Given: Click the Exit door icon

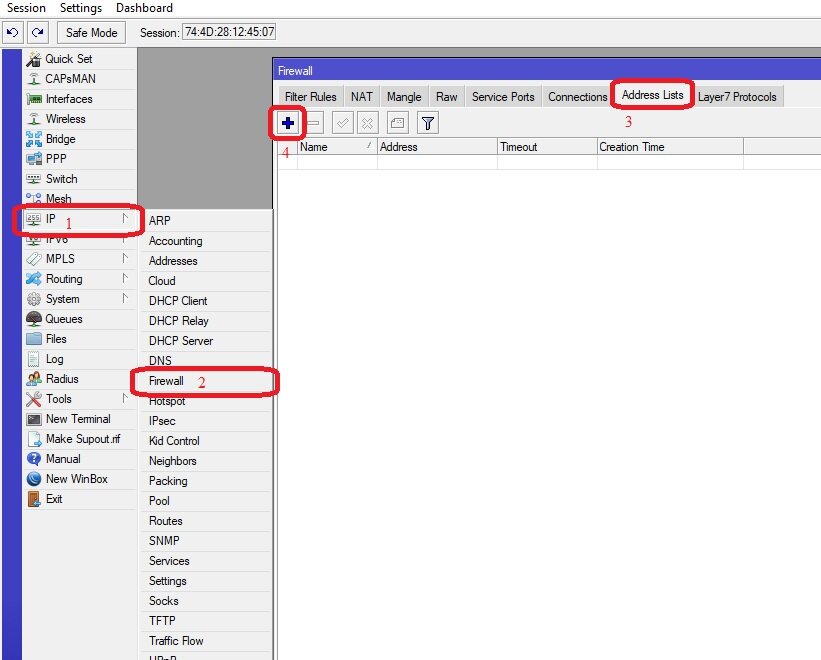Looking at the screenshot, I should click(34, 499).
